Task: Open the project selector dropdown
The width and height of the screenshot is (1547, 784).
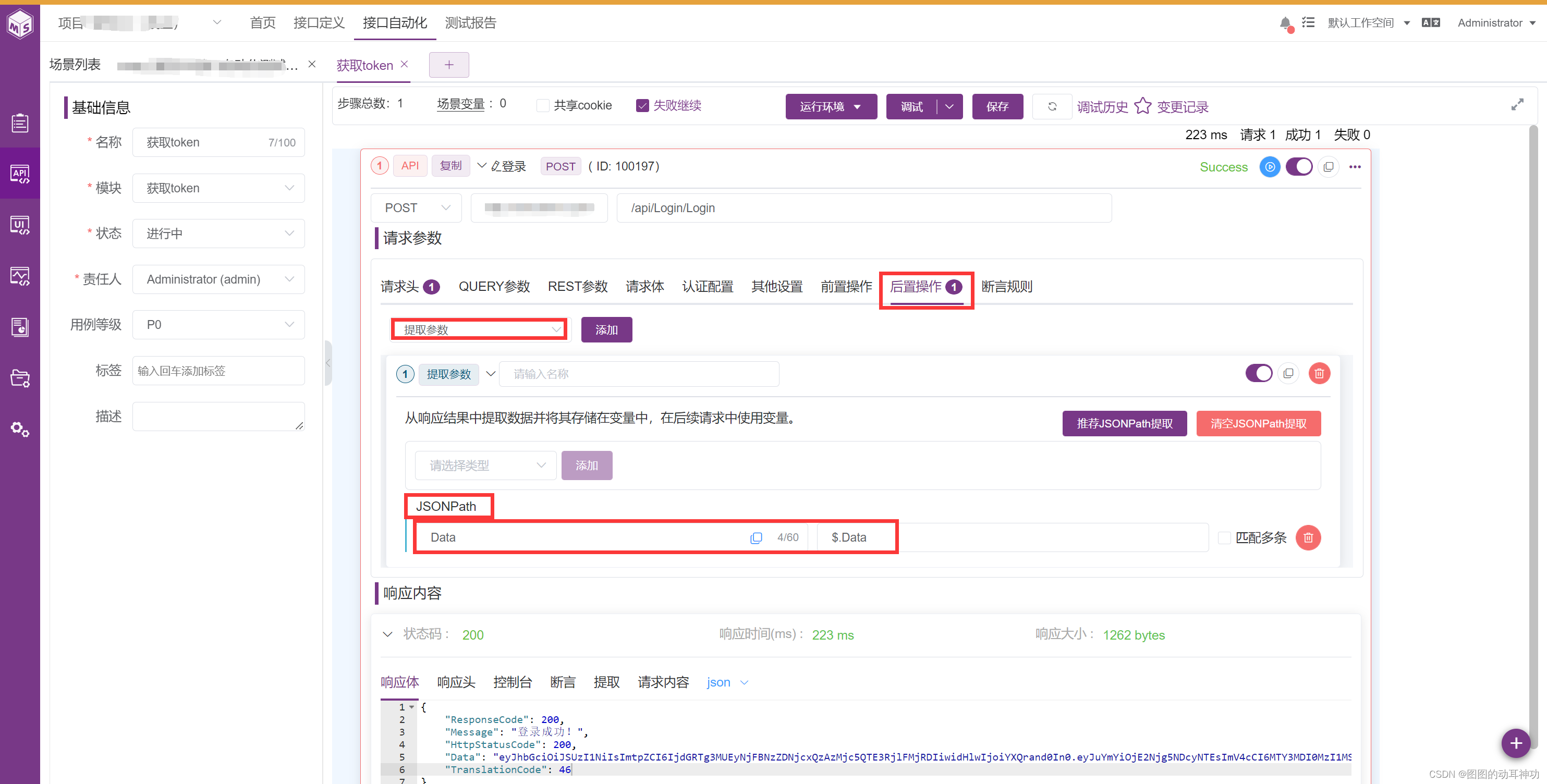Action: (217, 22)
